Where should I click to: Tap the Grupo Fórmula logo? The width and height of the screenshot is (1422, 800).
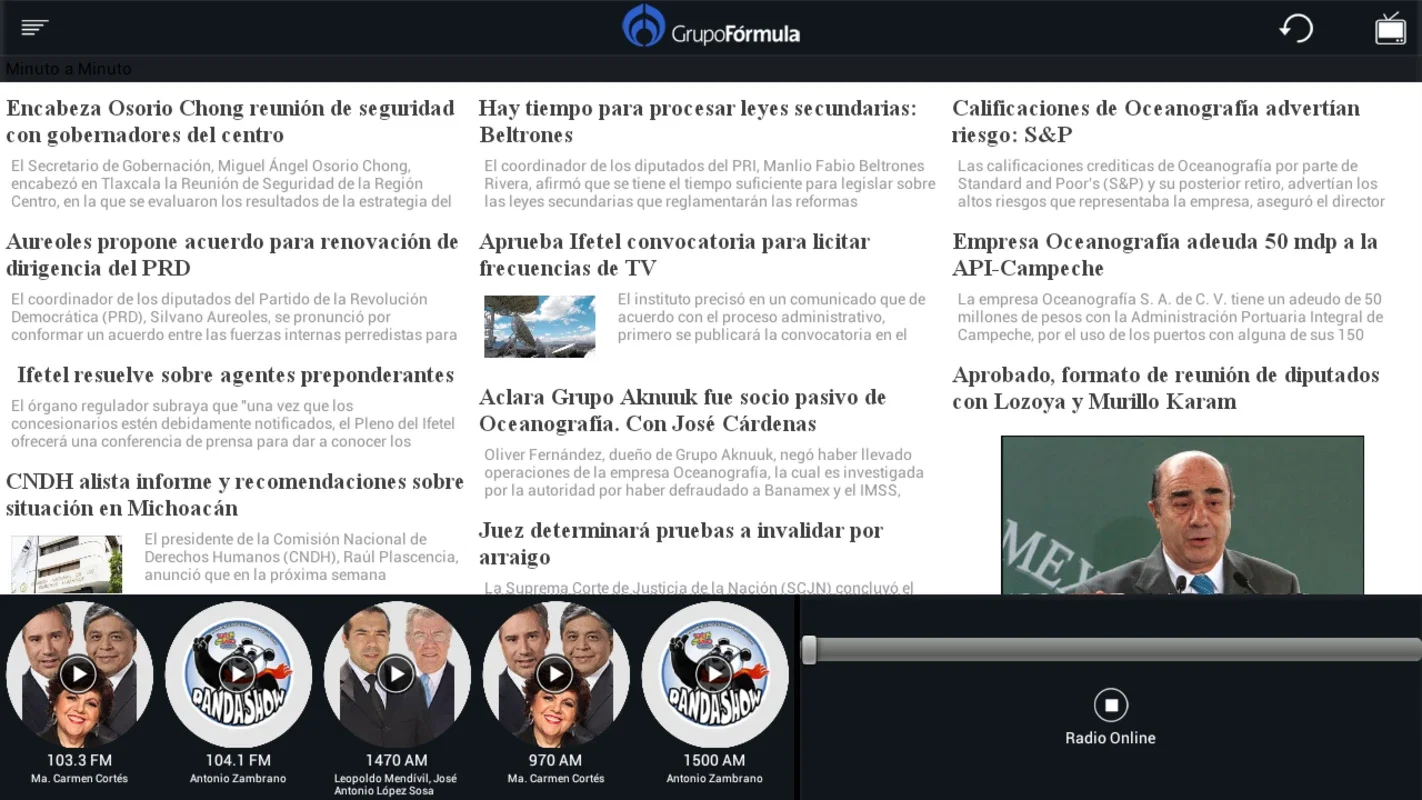(711, 27)
